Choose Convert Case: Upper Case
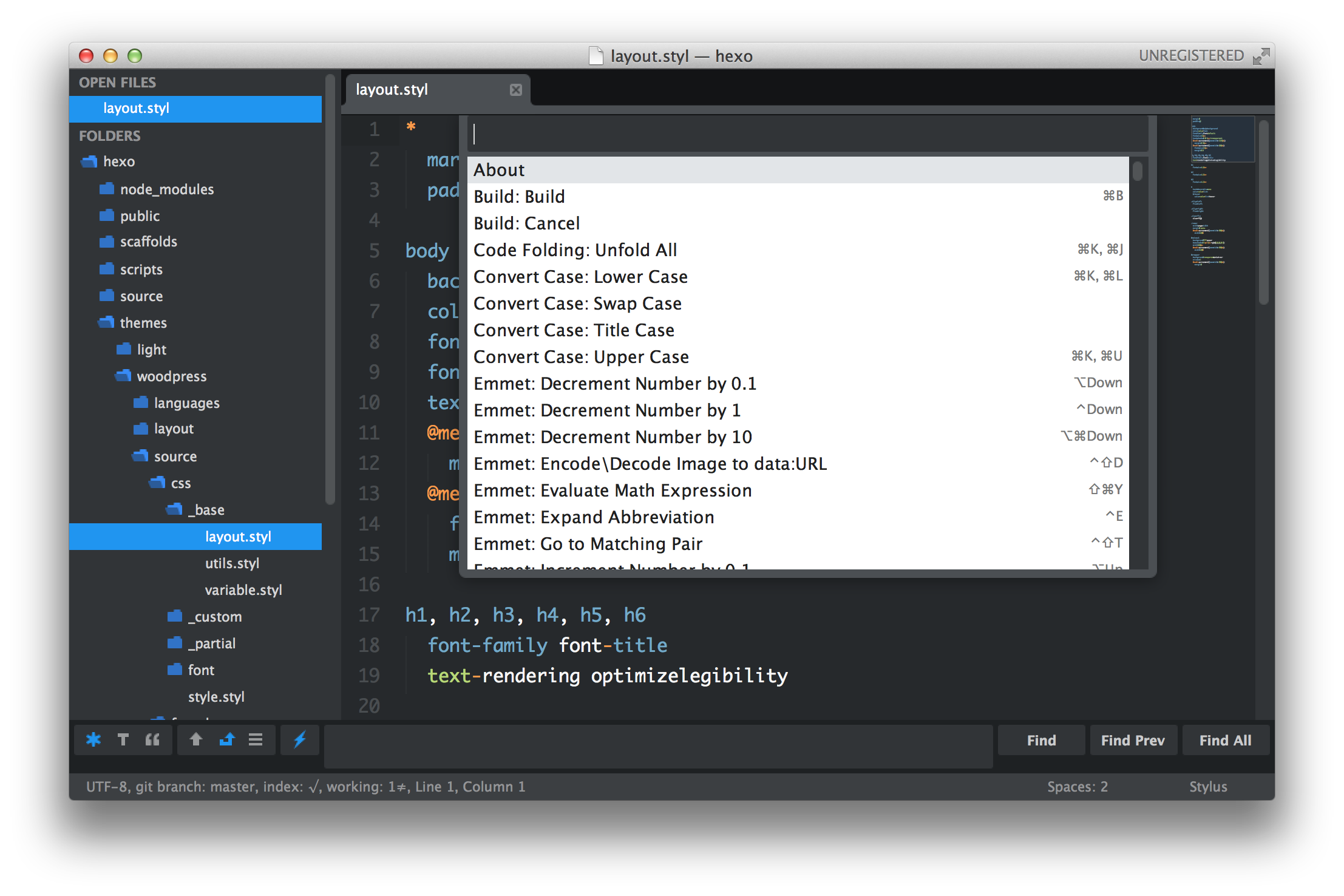This screenshot has height=896, width=1344. [798, 357]
